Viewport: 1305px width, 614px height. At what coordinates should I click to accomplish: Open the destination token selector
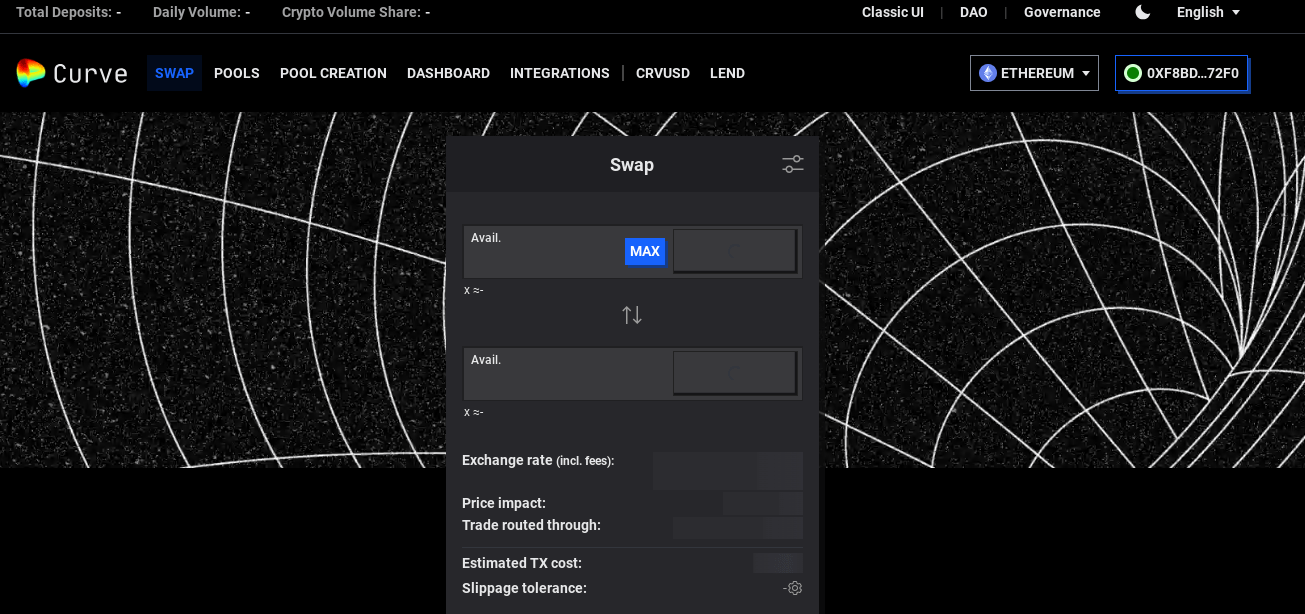[735, 373]
